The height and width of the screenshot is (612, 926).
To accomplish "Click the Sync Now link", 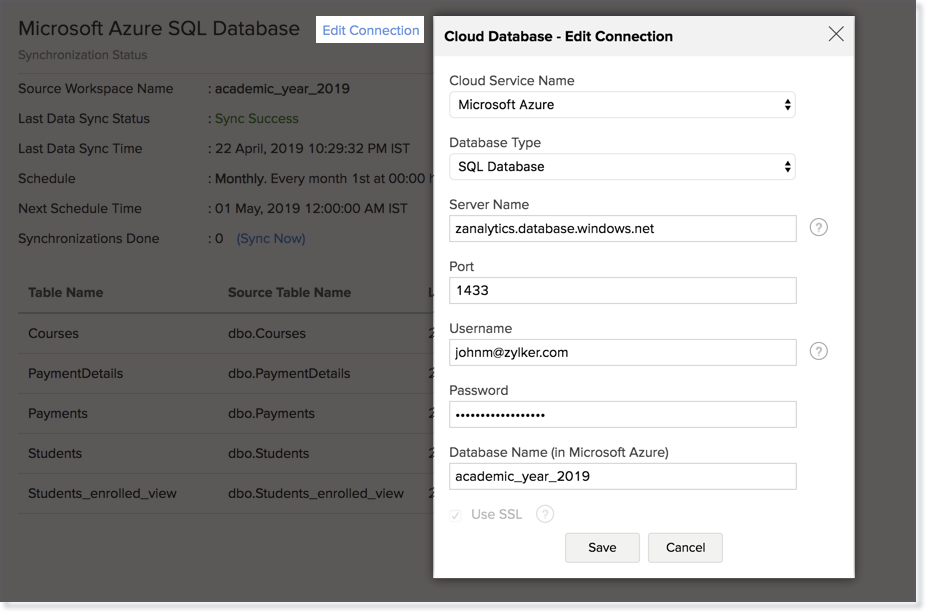I will click(271, 238).
